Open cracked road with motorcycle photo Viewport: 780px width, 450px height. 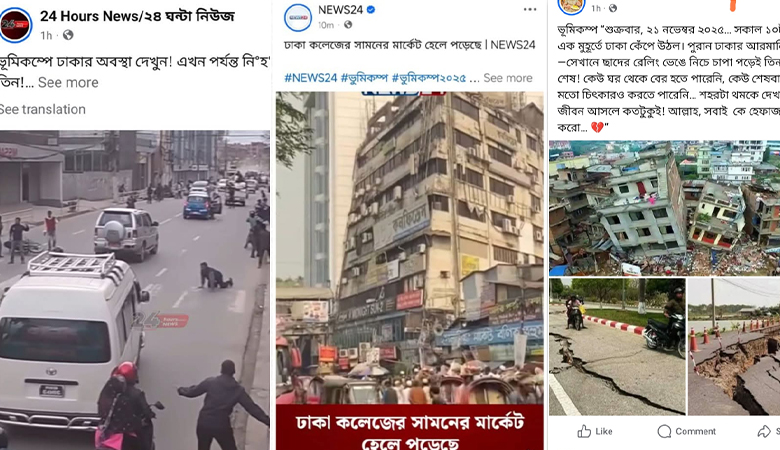617,347
